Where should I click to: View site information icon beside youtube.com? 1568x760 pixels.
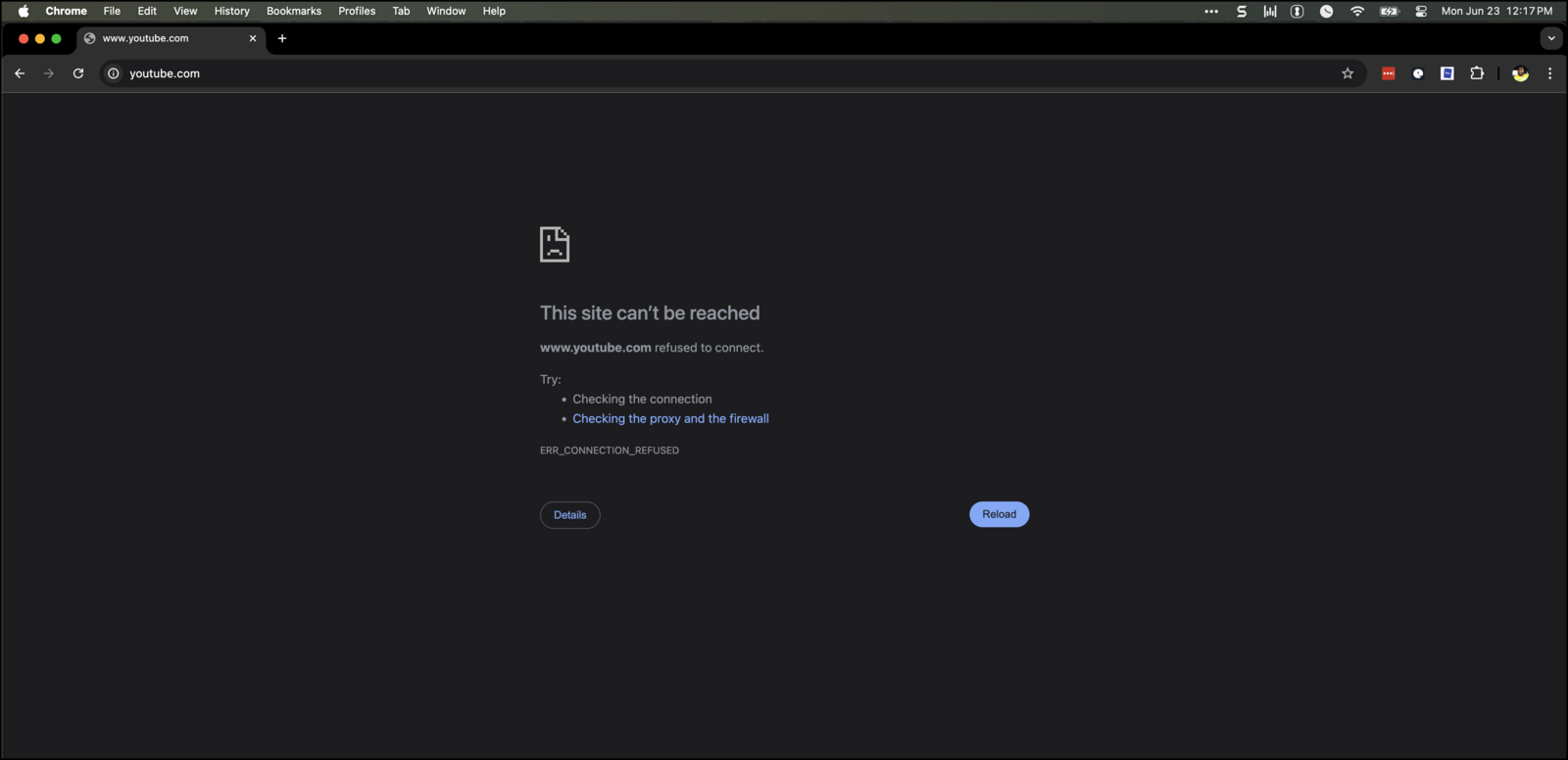[114, 73]
